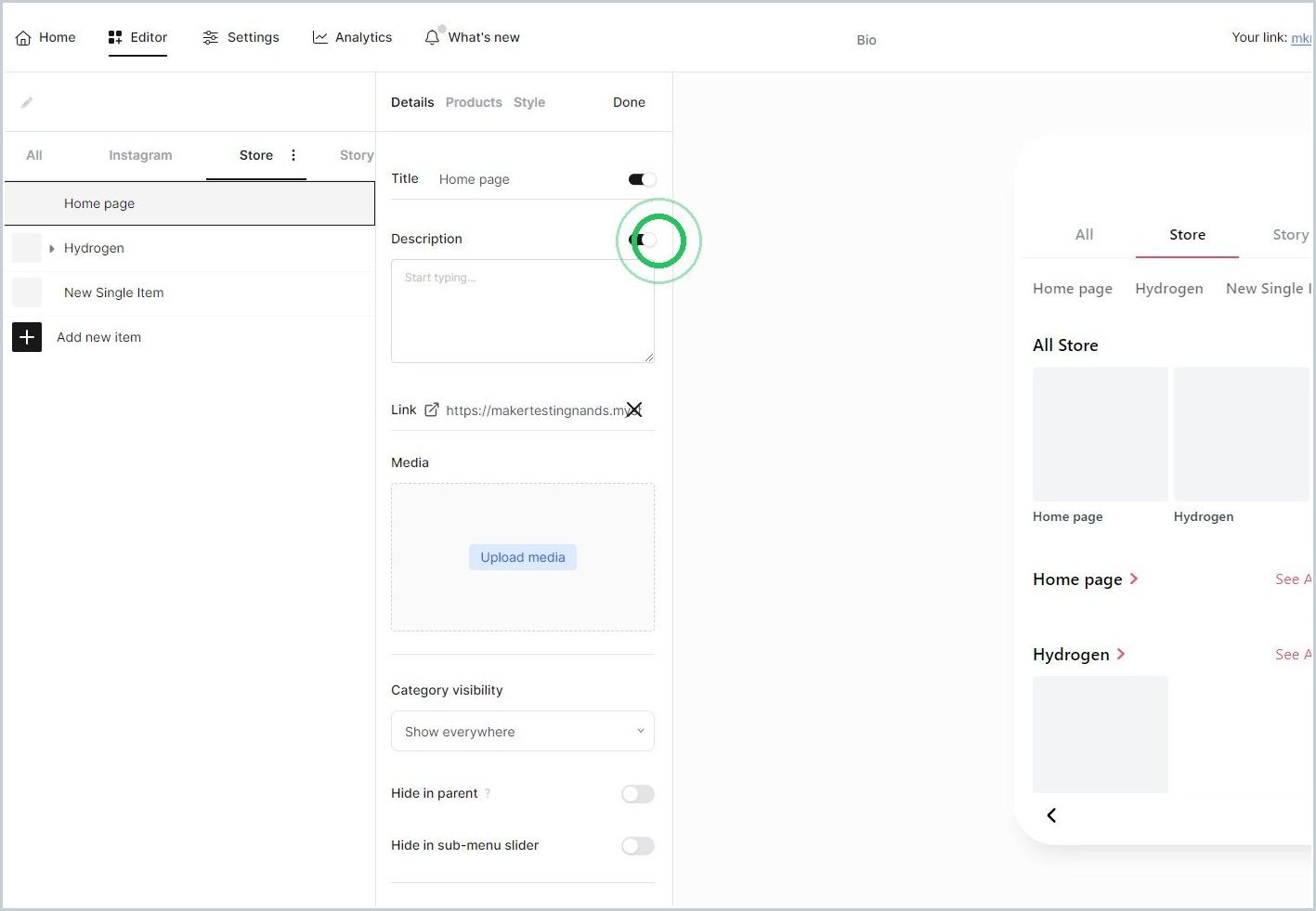
Task: Expand the Hydrogen item tree arrow
Action: 52,248
